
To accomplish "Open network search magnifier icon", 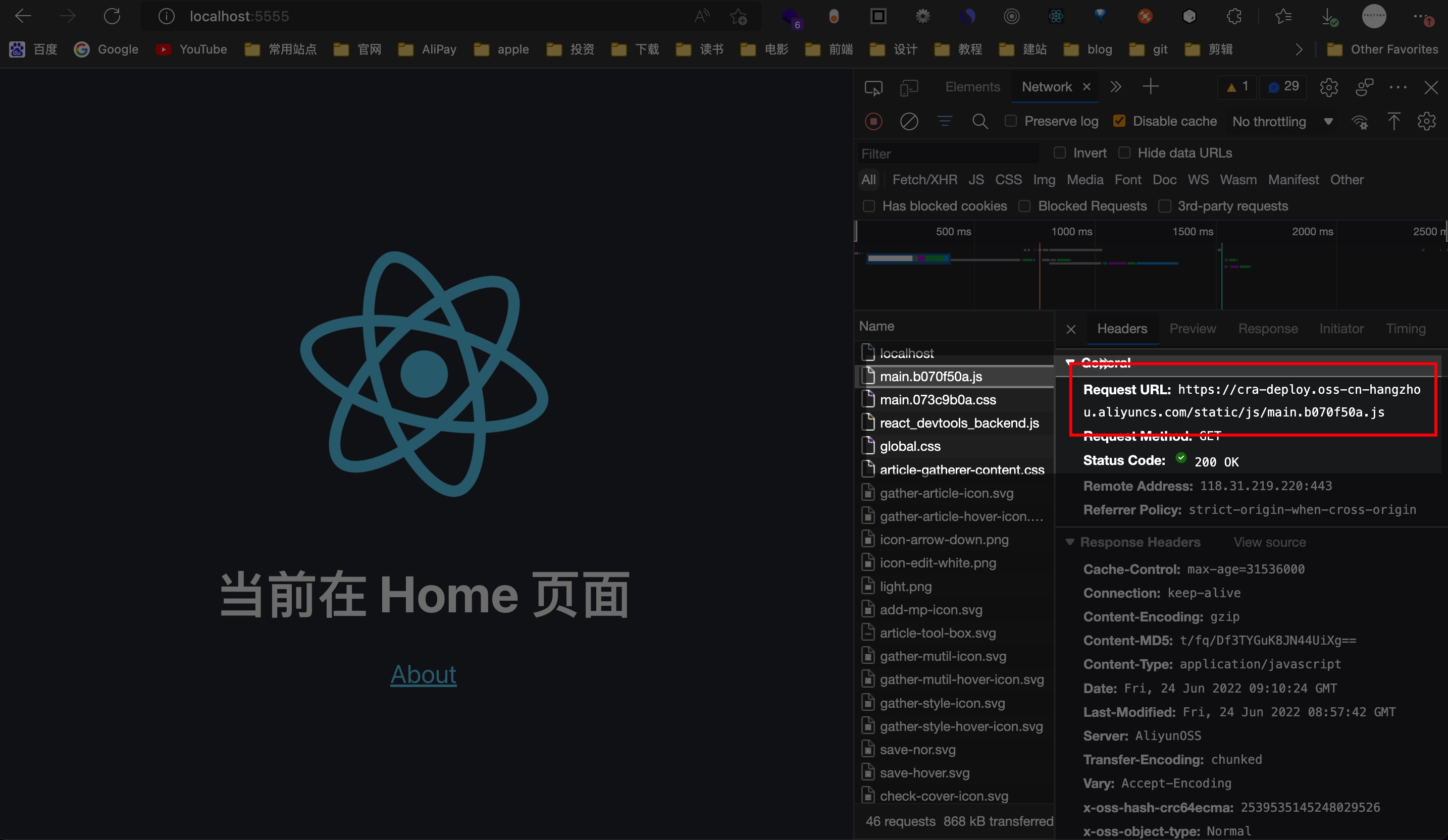I will (x=980, y=121).
